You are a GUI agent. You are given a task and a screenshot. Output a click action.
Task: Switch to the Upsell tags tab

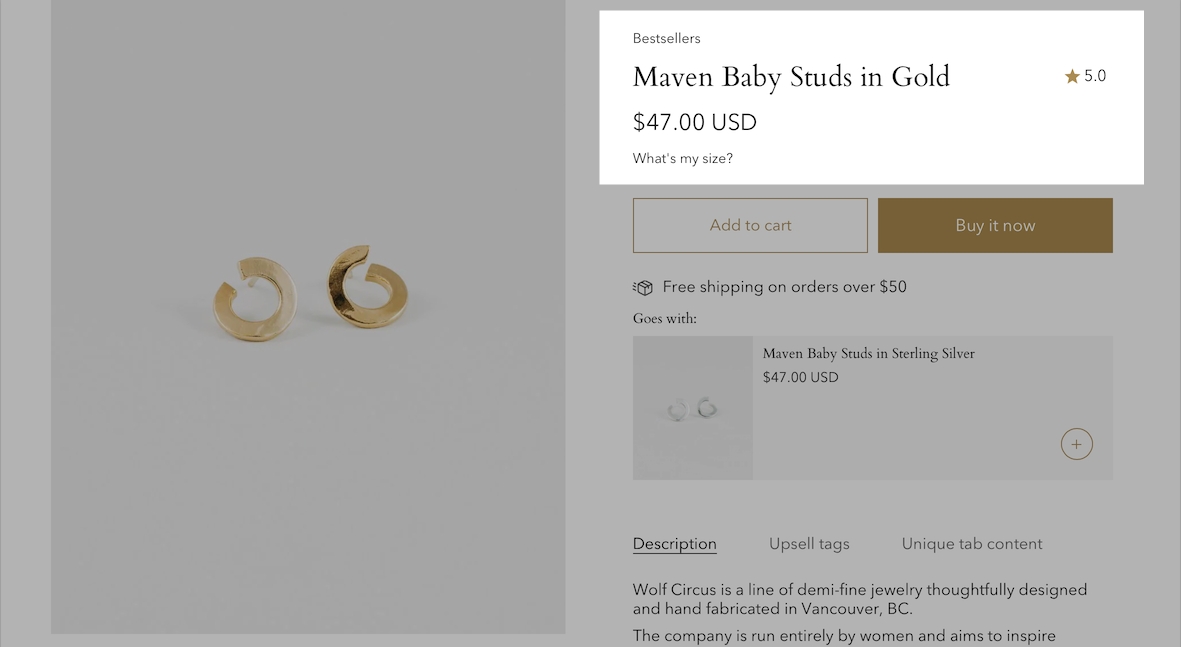click(x=809, y=544)
